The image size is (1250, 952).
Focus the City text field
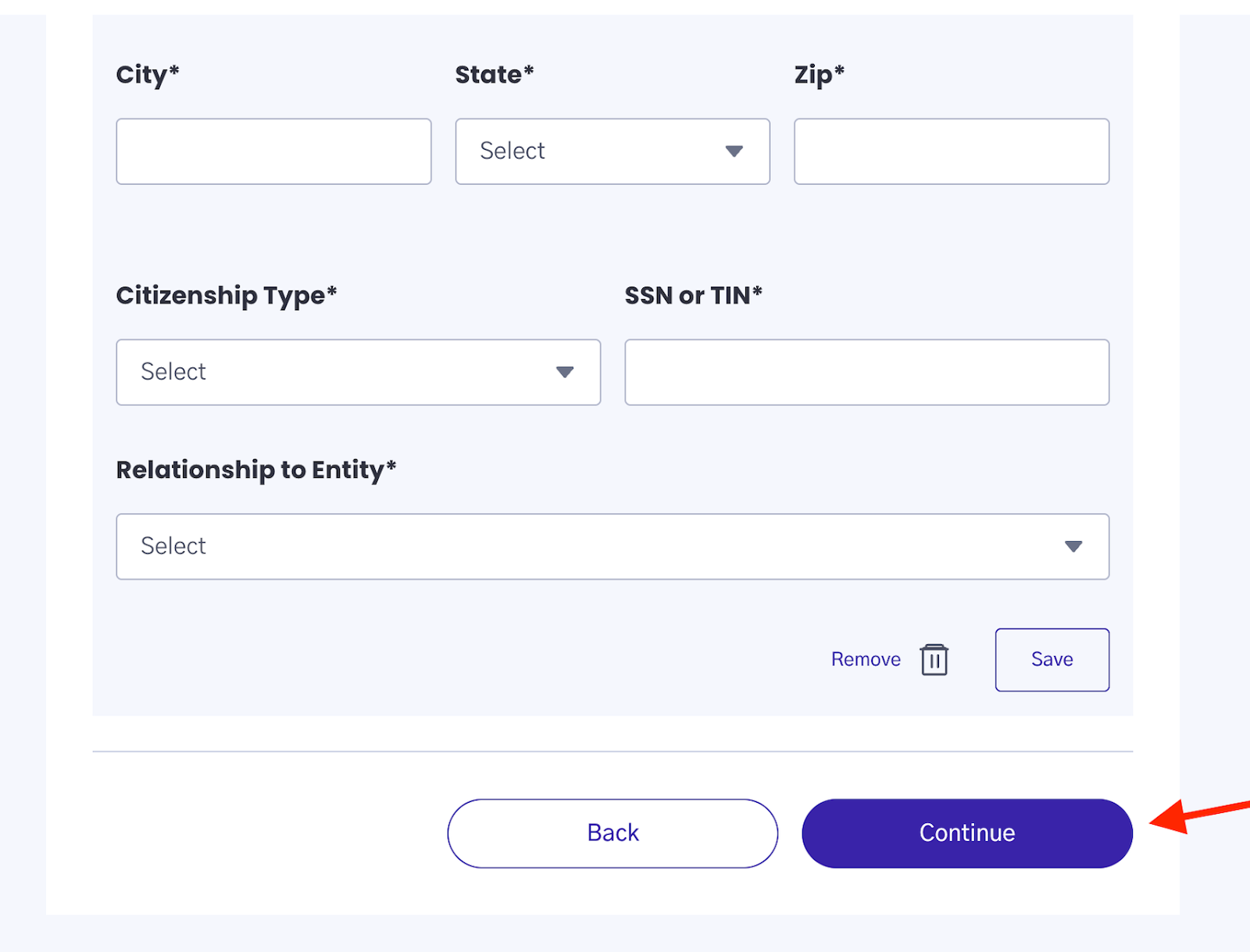[273, 152]
